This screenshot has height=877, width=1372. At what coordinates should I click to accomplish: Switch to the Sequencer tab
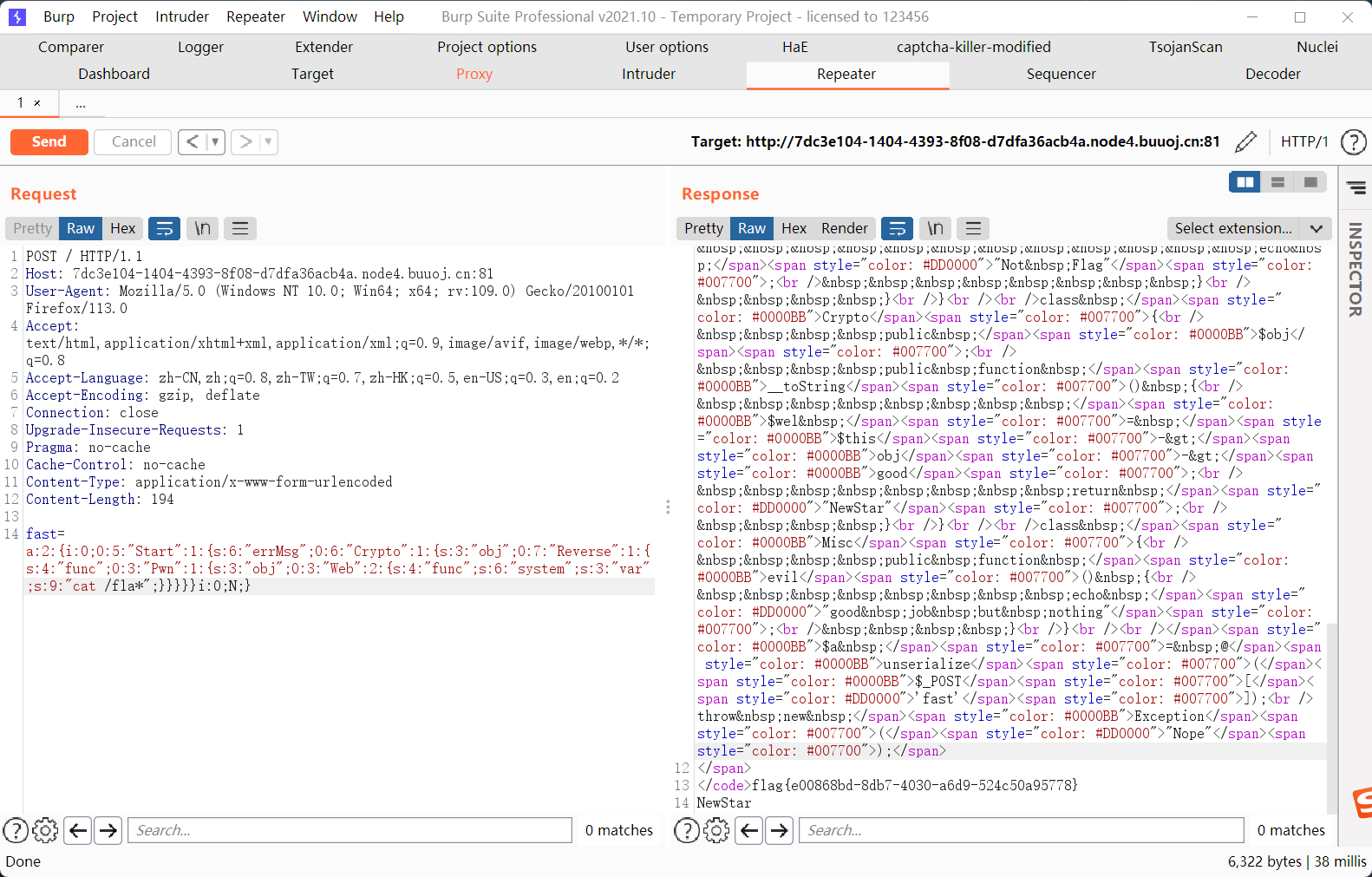pyautogui.click(x=1062, y=74)
